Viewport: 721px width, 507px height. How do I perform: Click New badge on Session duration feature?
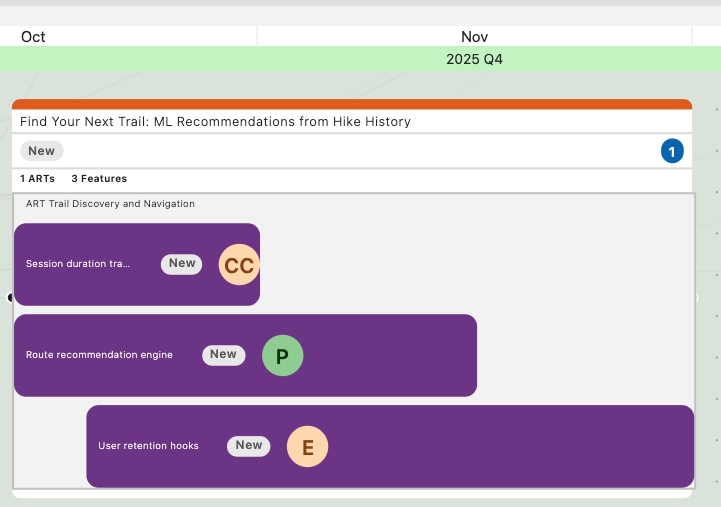tap(182, 264)
